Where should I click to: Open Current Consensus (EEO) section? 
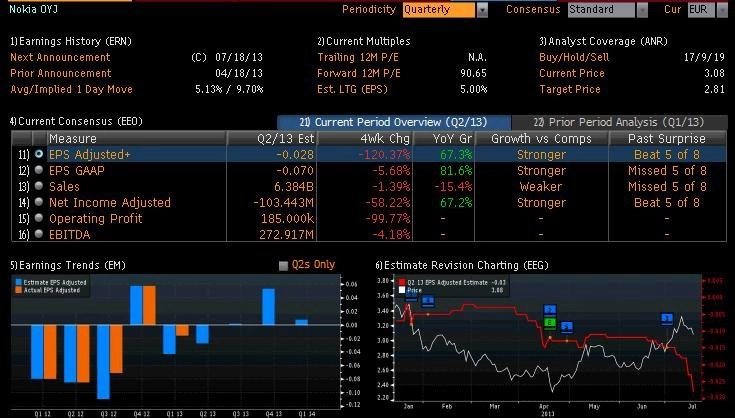[76, 121]
